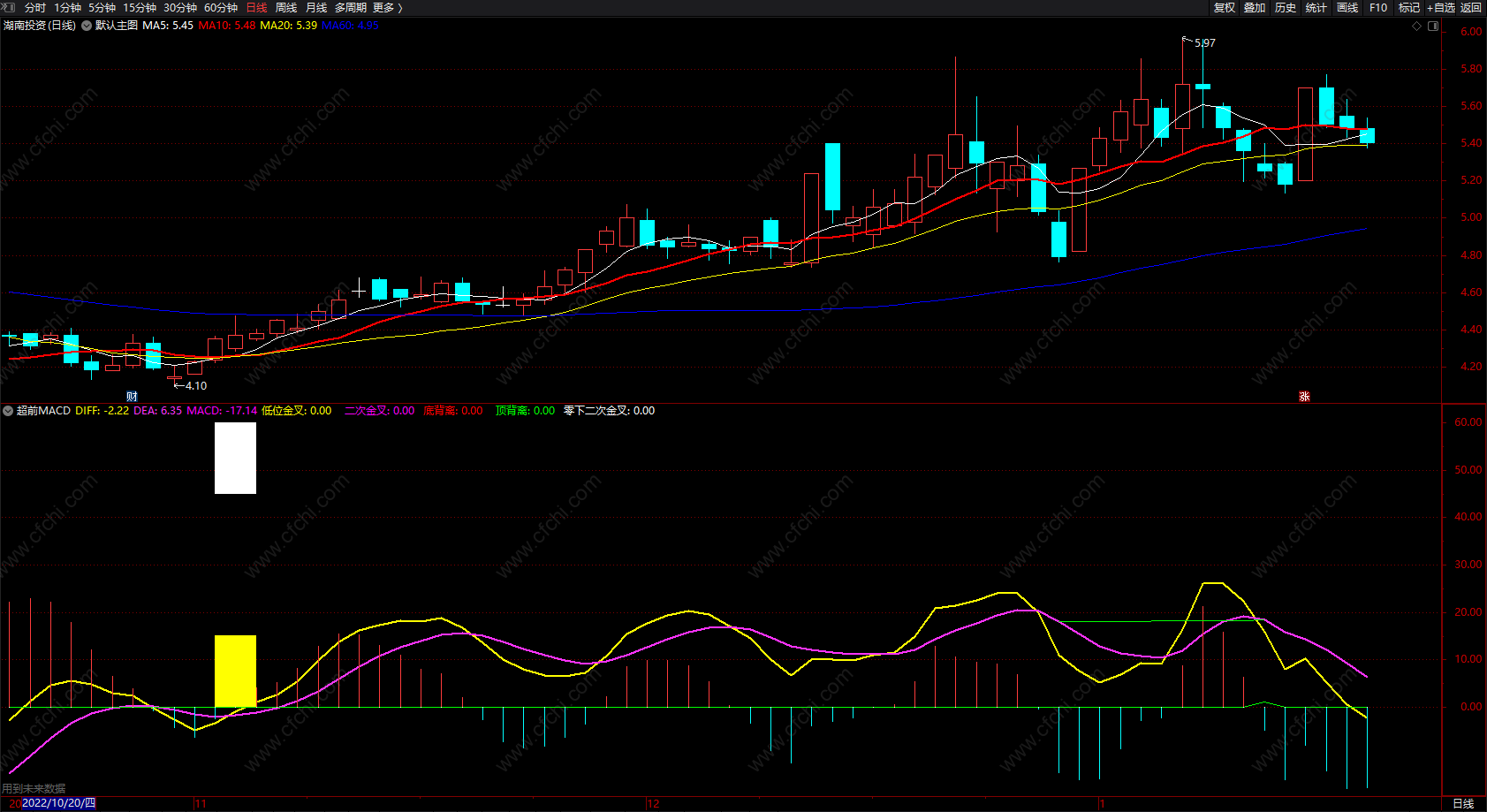Image resolution: width=1487 pixels, height=812 pixels.
Task: Click the 叠加 overlay button
Action: [1255, 8]
